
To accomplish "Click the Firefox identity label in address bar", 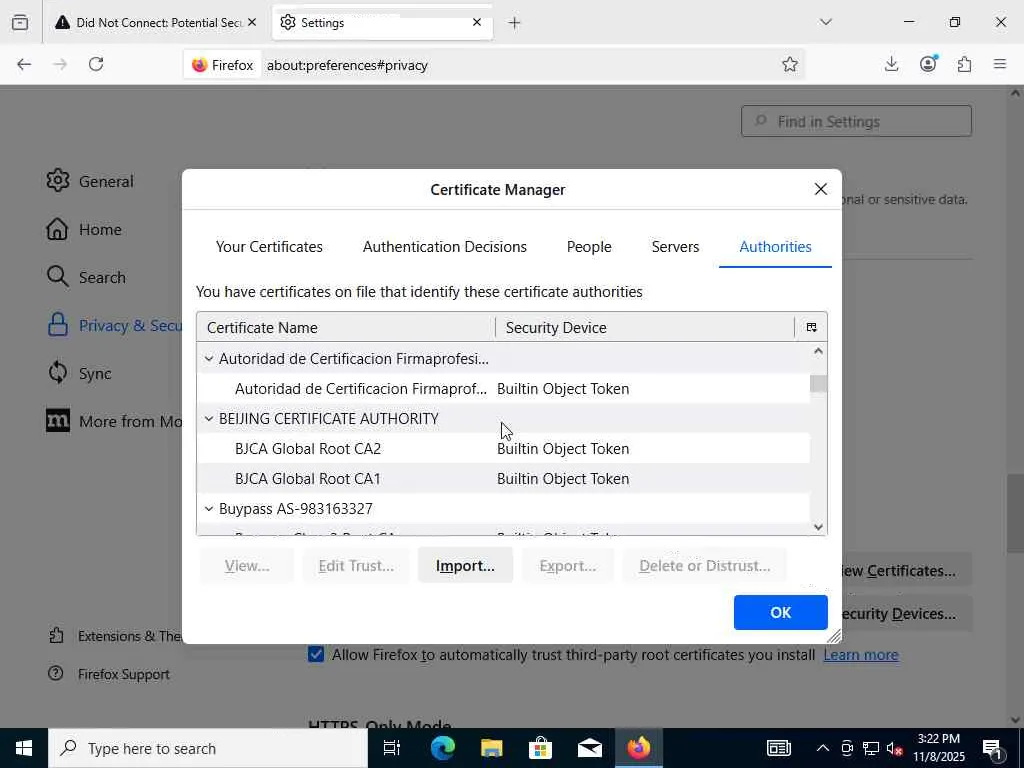I will [222, 65].
